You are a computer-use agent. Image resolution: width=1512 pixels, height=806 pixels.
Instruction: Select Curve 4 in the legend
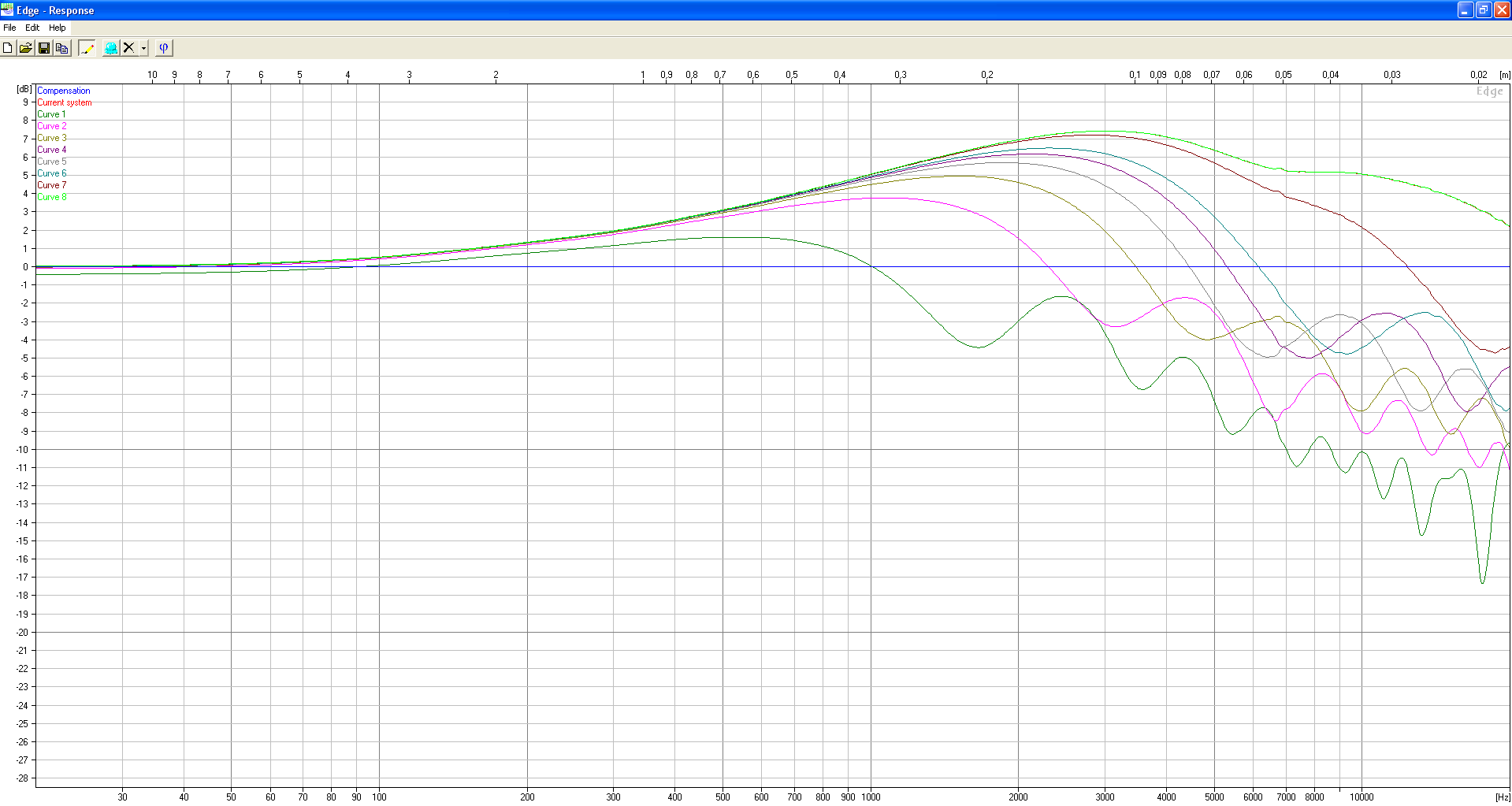(52, 150)
